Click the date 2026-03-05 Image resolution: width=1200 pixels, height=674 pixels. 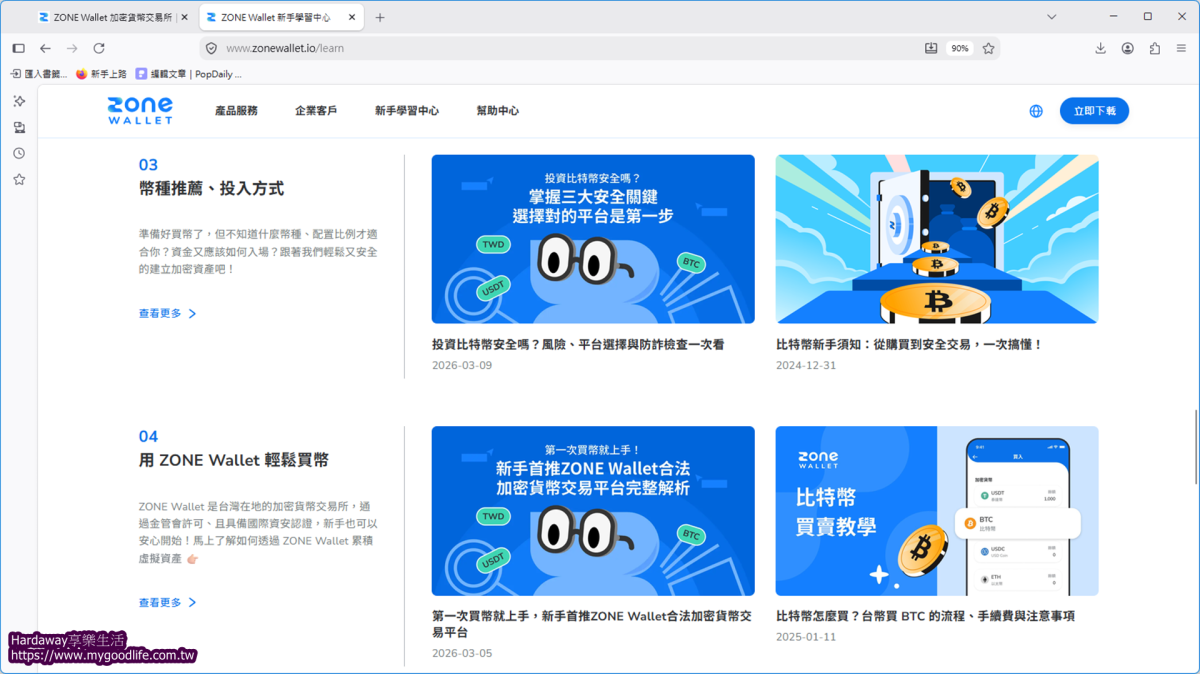point(462,654)
